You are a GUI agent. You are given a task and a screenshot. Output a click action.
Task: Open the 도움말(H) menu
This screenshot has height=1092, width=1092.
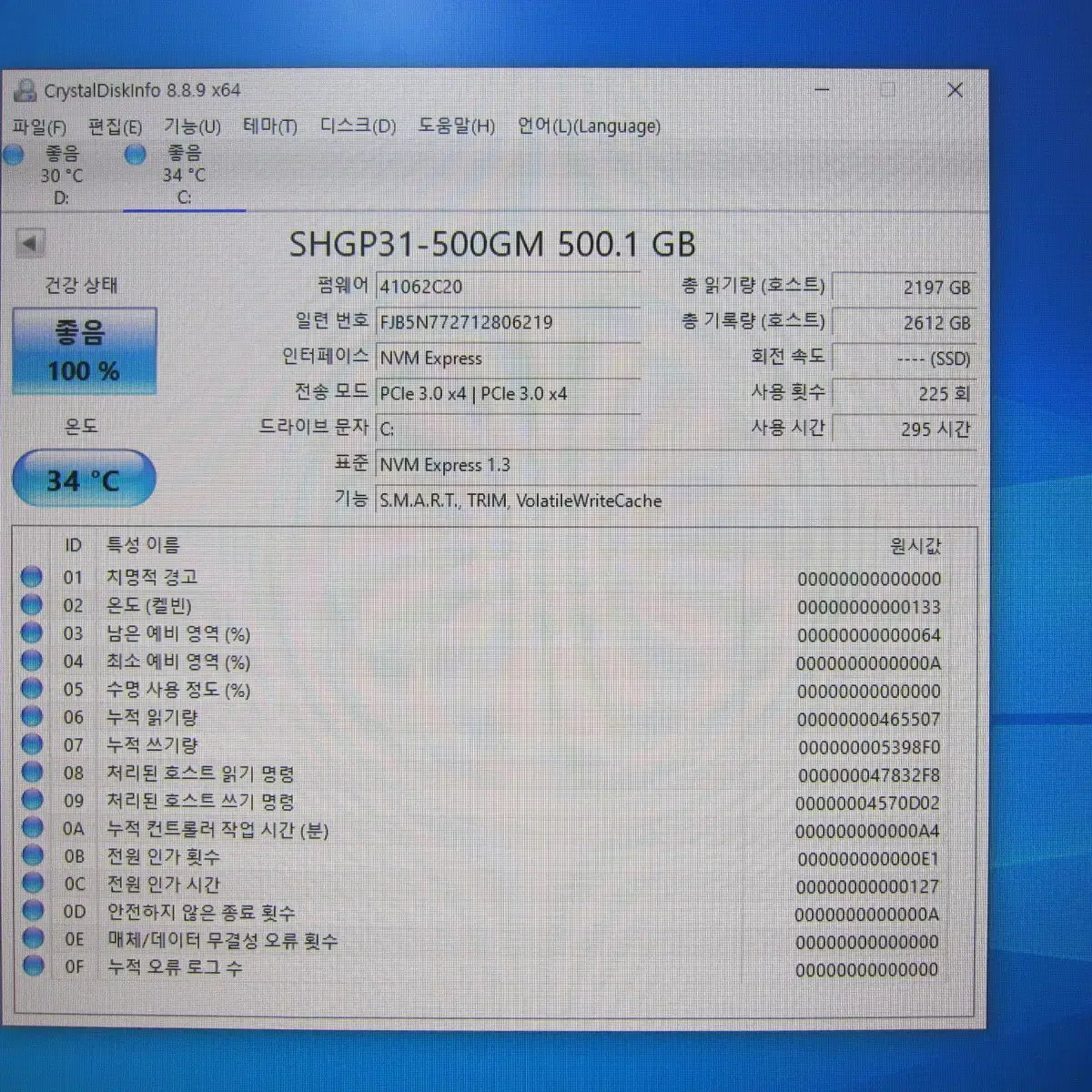[x=457, y=126]
